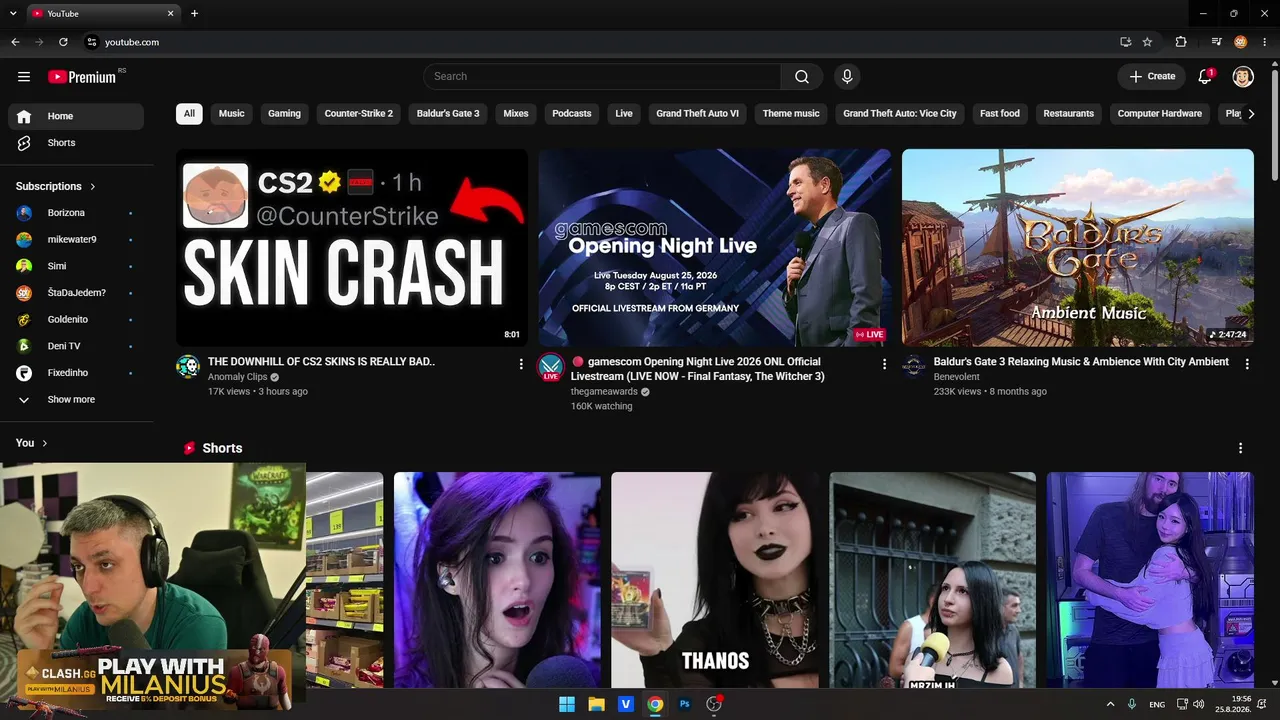The width and height of the screenshot is (1280, 720).
Task: Select the Baldur's Gate 3 chip
Action: coord(448,114)
